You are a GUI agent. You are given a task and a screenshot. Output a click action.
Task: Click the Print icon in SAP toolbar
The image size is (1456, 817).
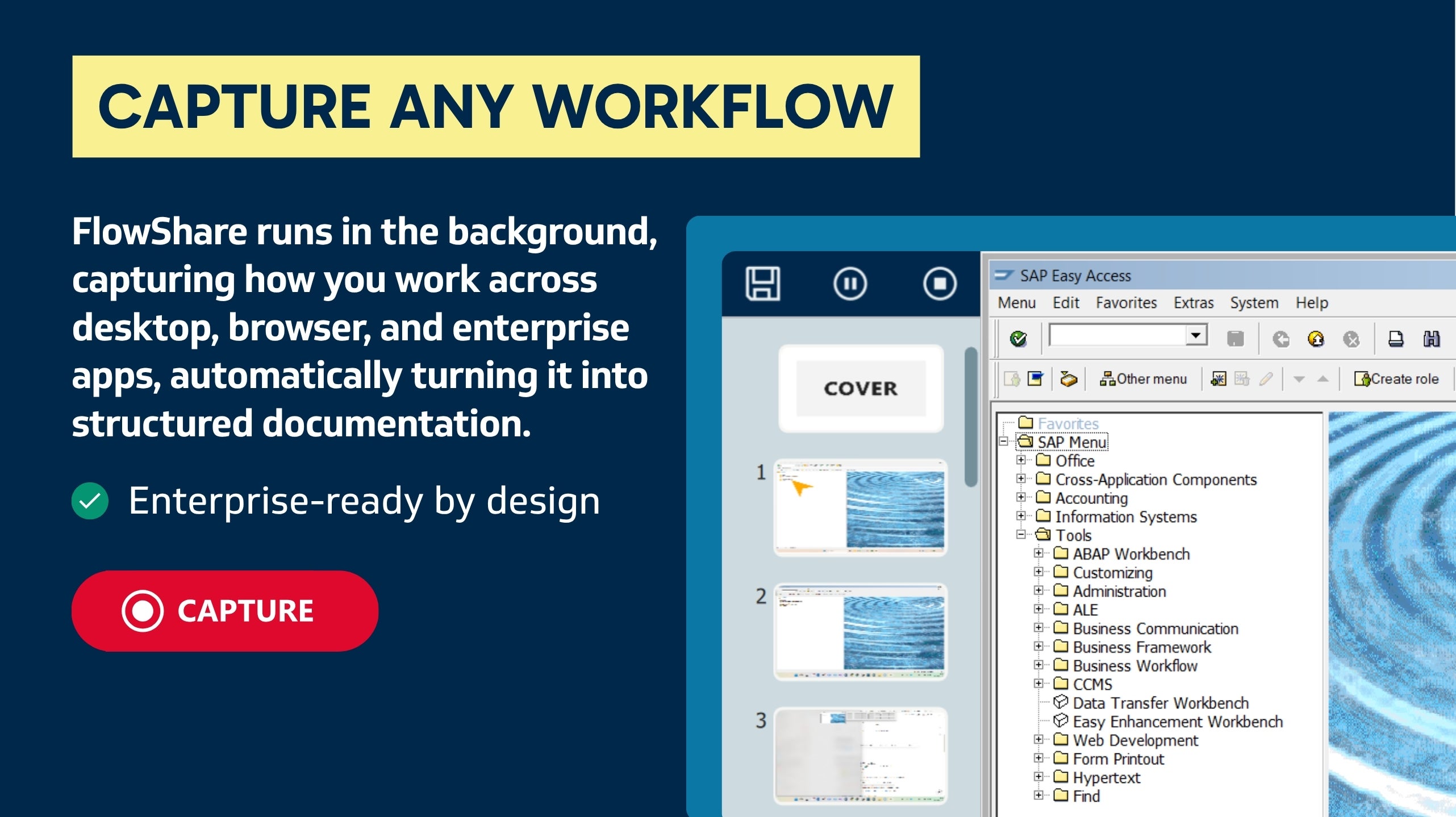coord(1396,339)
